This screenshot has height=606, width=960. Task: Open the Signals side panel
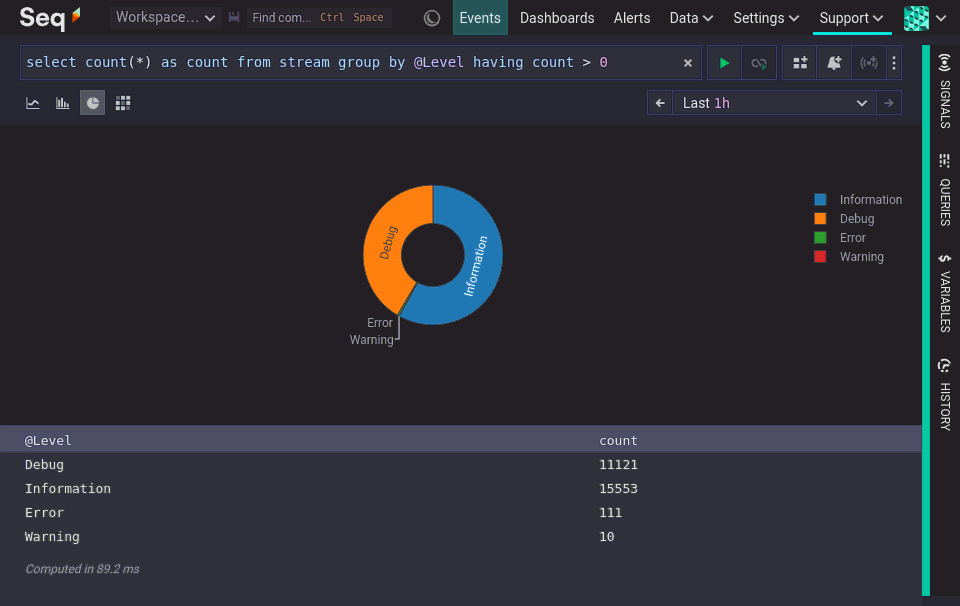945,91
